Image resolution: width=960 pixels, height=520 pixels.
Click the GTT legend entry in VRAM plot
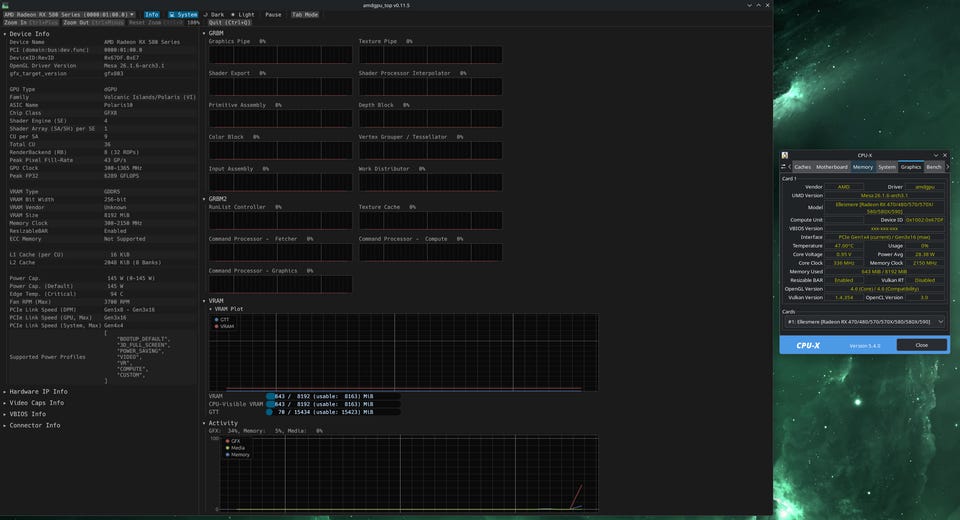[222, 320]
